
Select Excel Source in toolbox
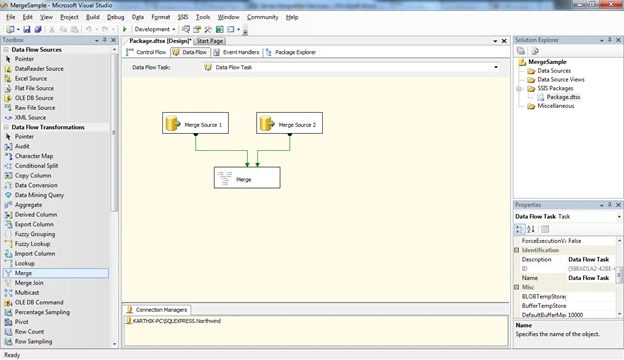coord(31,78)
